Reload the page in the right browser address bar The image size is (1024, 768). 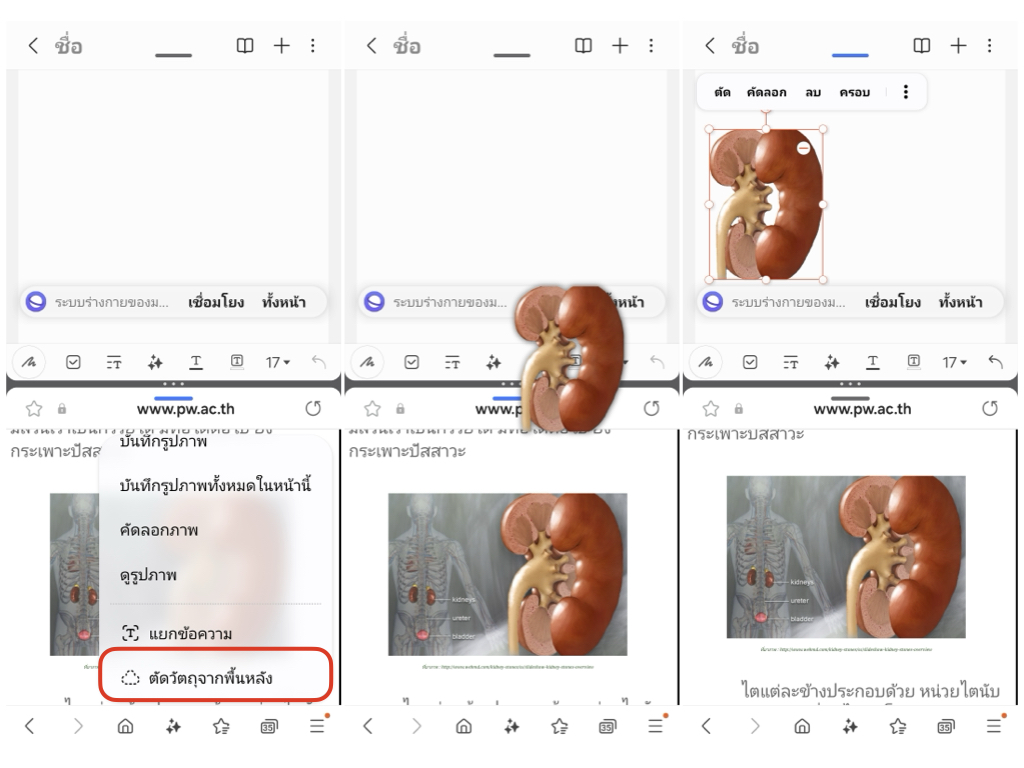point(990,408)
